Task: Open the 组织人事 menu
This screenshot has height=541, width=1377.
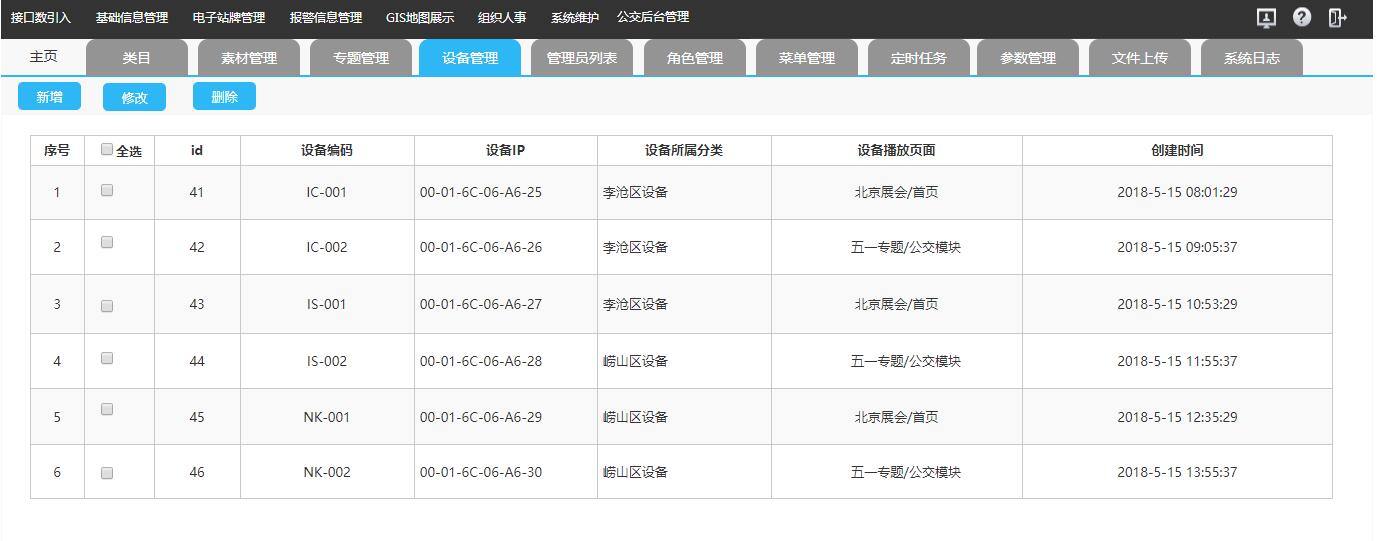Action: [x=502, y=18]
